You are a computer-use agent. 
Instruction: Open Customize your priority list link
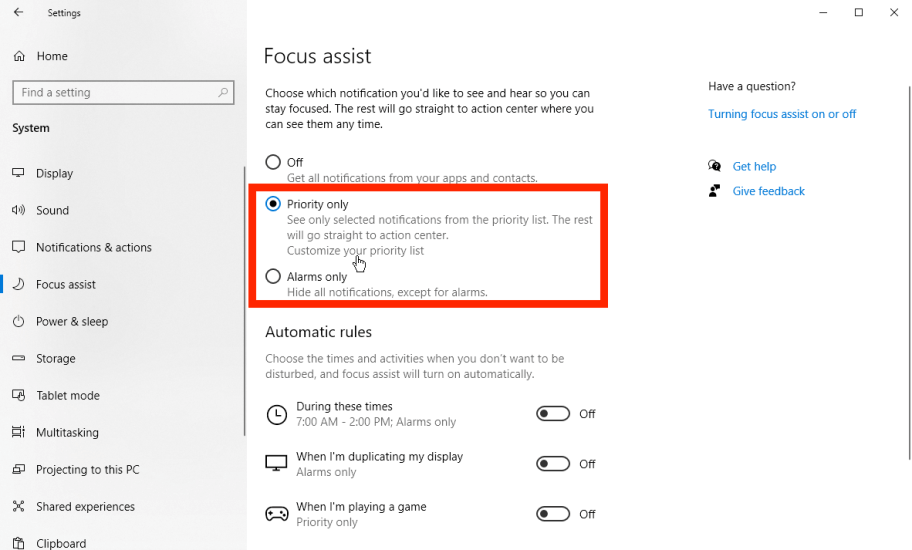[355, 251]
